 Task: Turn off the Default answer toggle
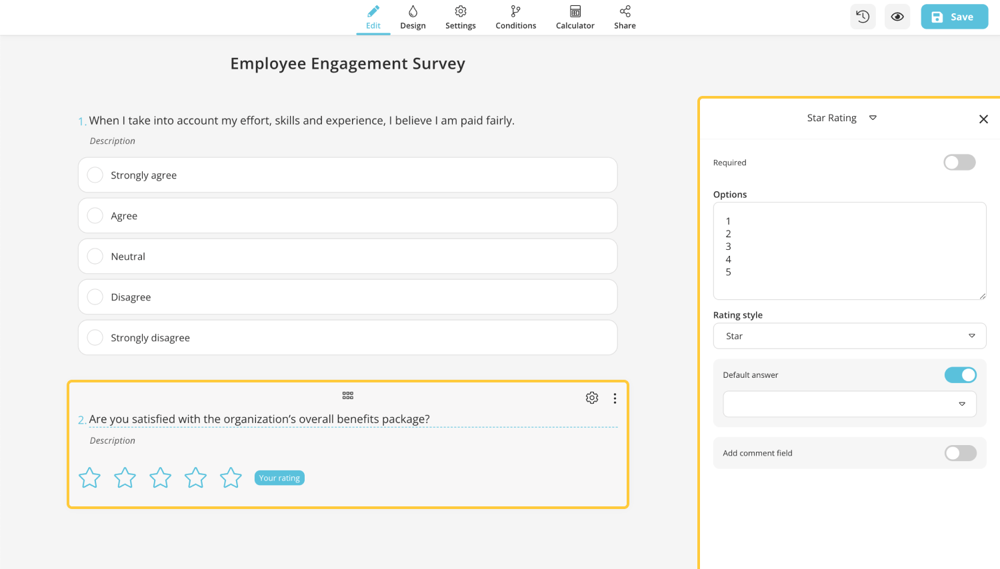click(960, 375)
